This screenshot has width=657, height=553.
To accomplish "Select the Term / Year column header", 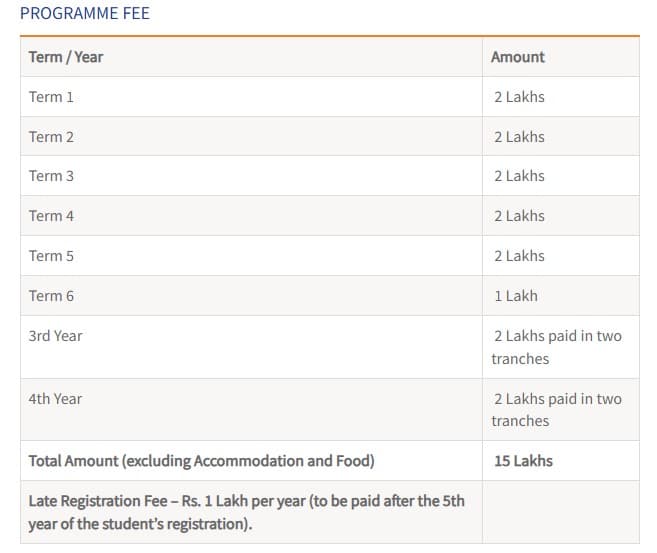I will (x=66, y=57).
